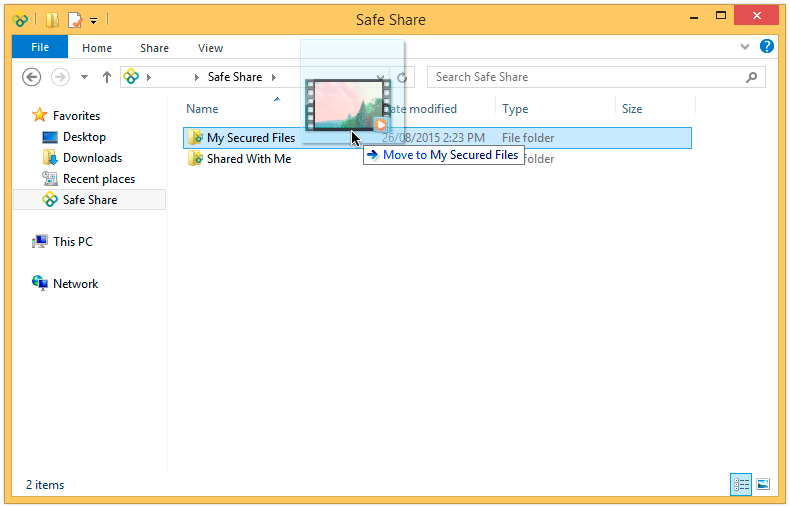The image size is (790, 508).
Task: Switch to large icons view in status bar
Action: coord(763,485)
